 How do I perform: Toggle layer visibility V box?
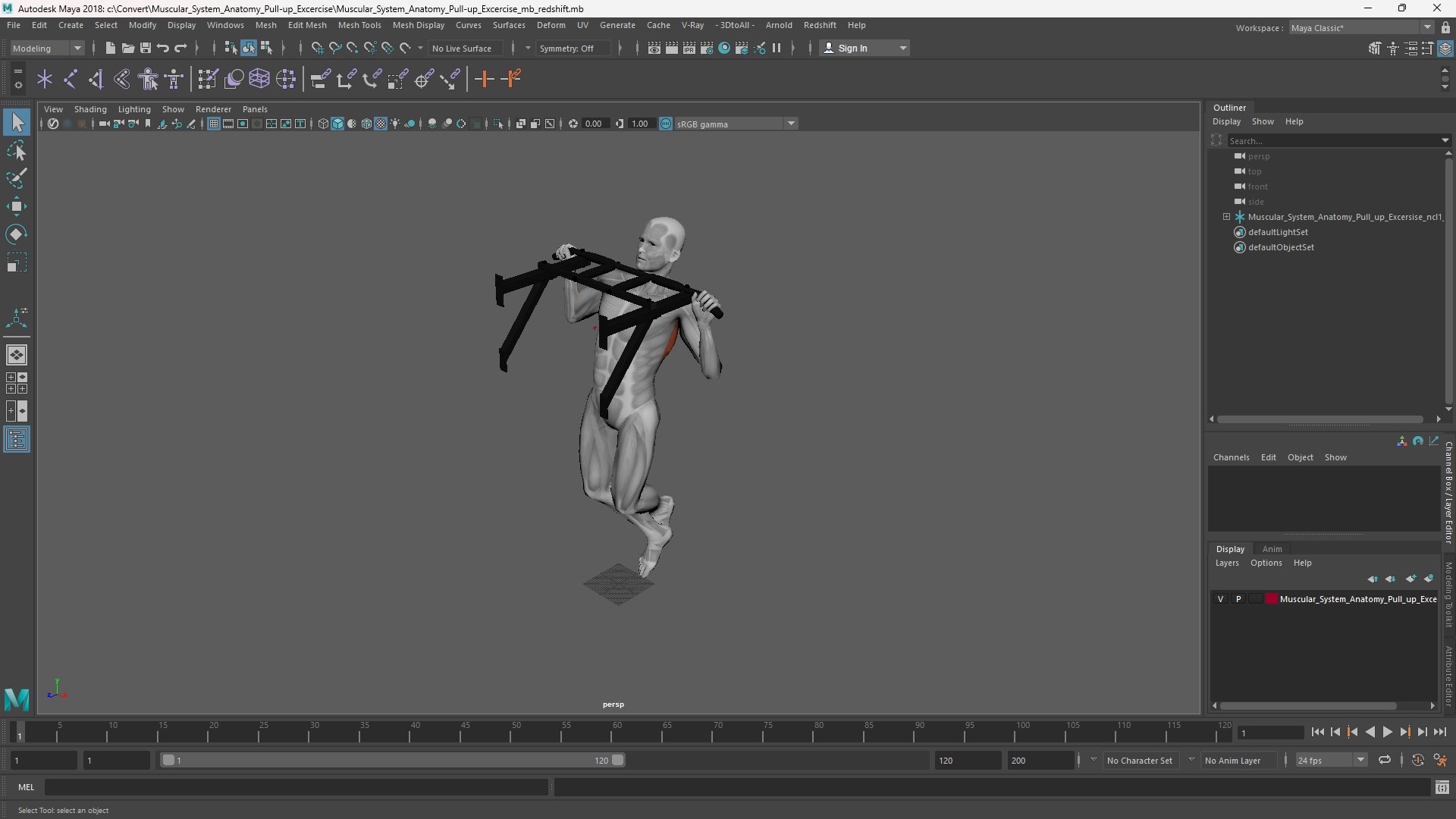1220,599
